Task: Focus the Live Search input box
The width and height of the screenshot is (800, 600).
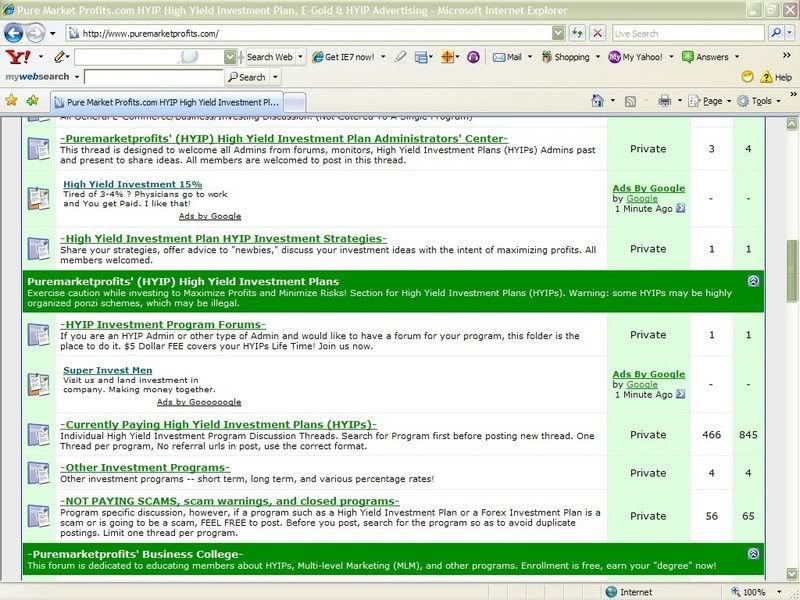Action: tap(688, 34)
